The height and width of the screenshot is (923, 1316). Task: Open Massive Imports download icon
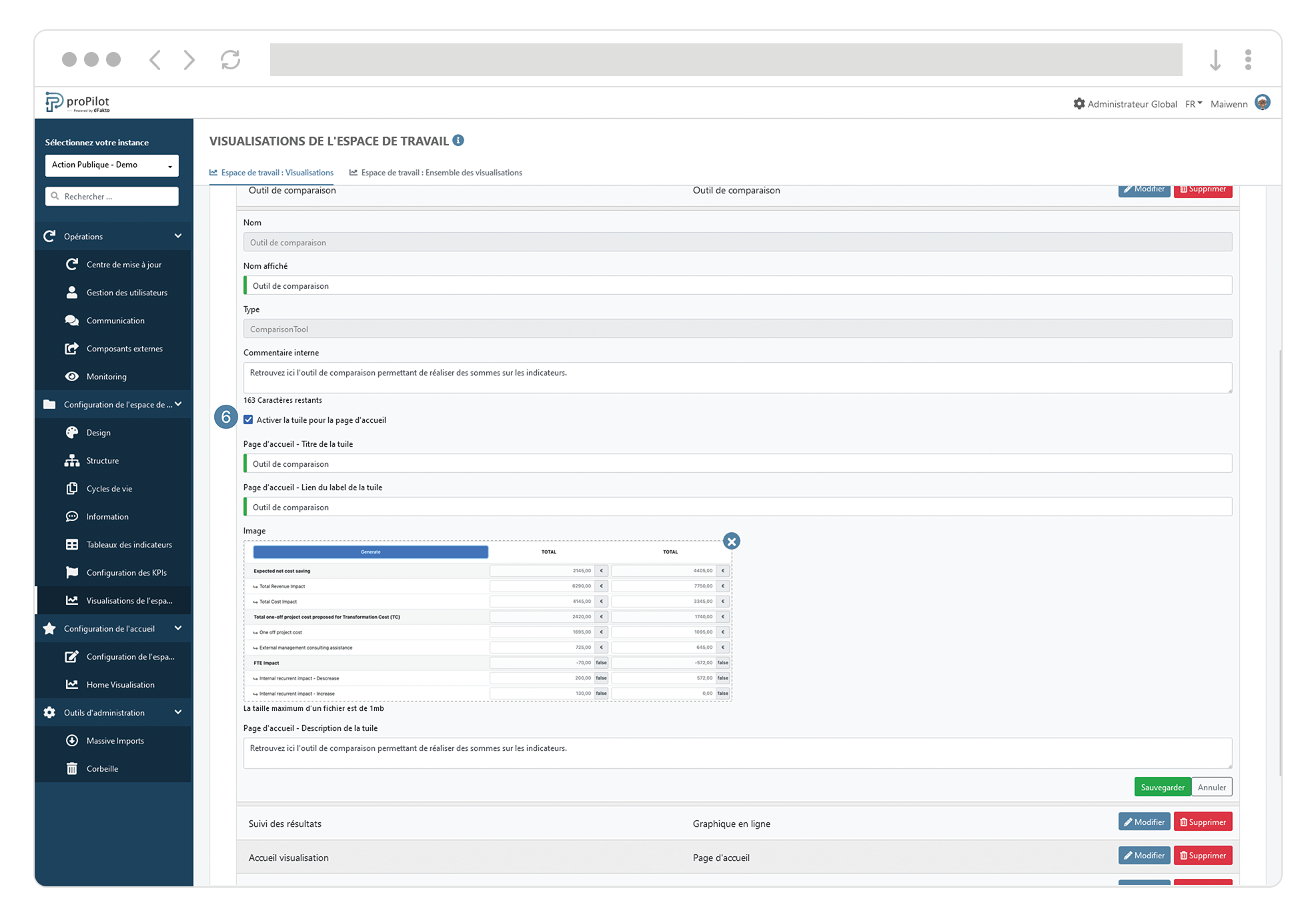[x=72, y=740]
